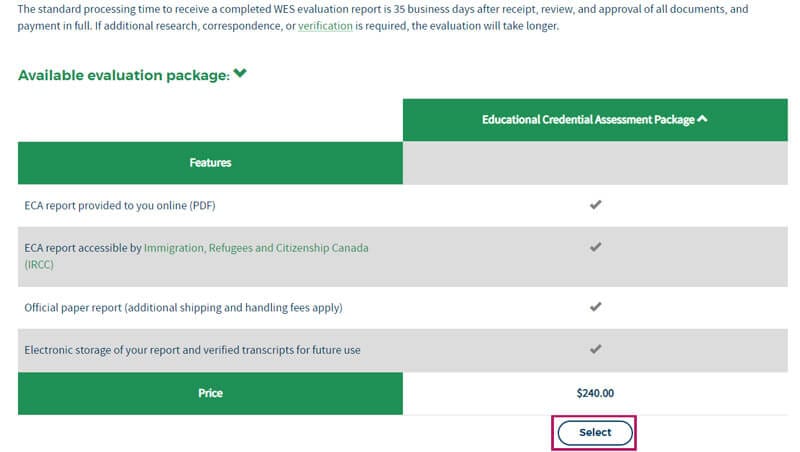This screenshot has width=800, height=452.
Task: Collapse the Educational Credential Assessment Package arrow
Action: coord(703,119)
